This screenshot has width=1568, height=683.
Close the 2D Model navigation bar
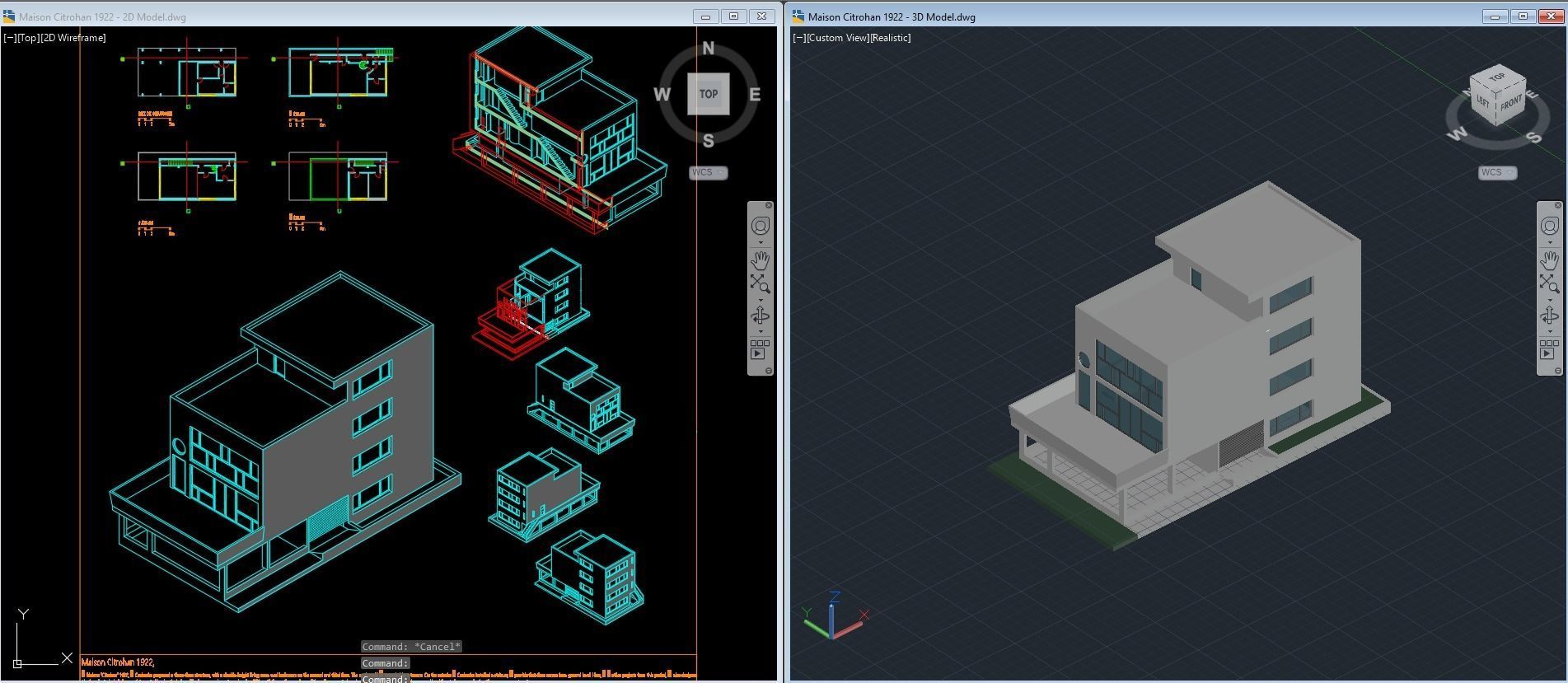(769, 205)
